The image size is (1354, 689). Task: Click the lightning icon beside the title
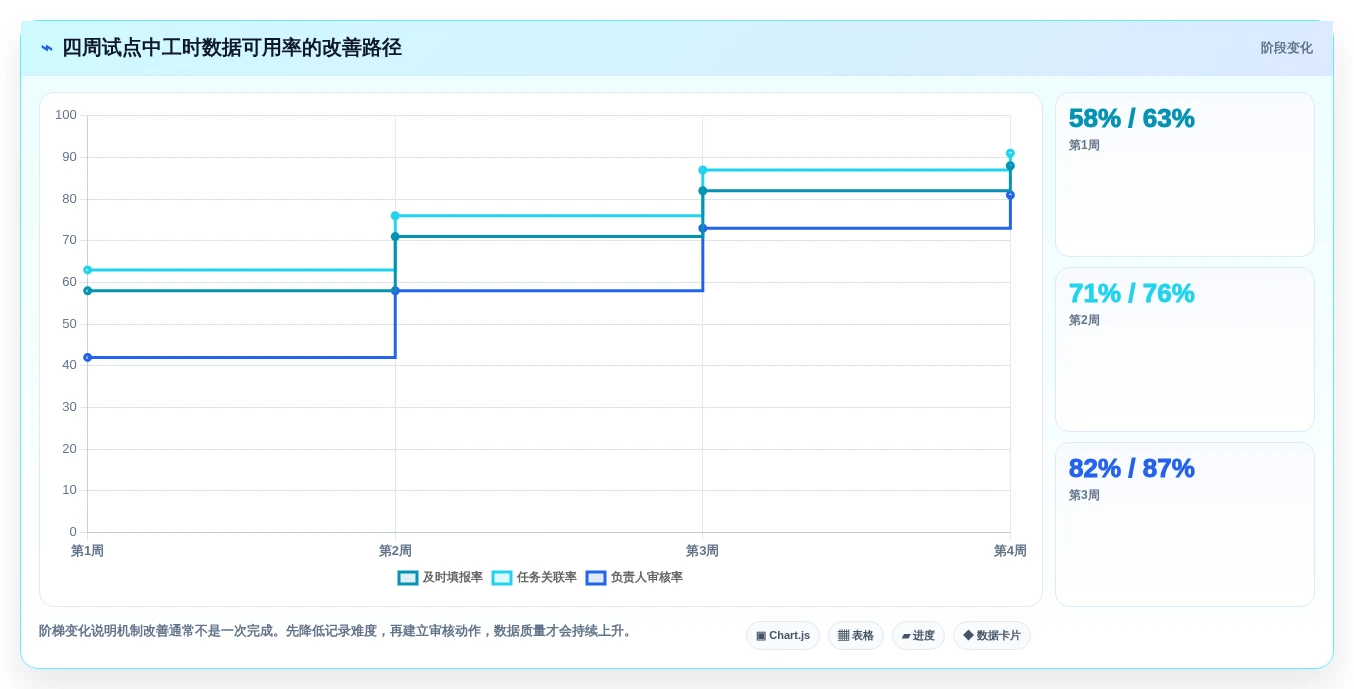coord(46,48)
